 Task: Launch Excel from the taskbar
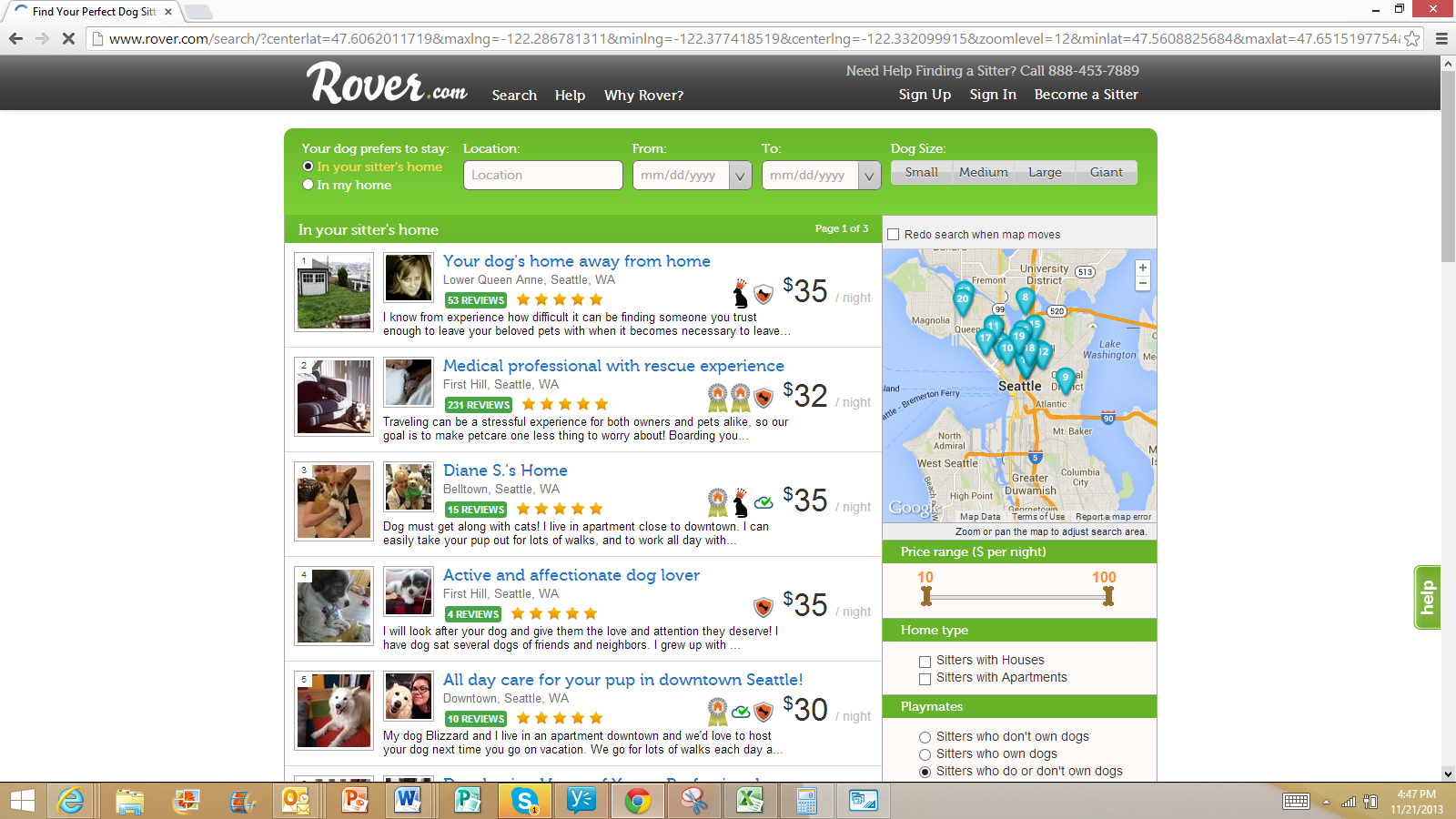(750, 801)
